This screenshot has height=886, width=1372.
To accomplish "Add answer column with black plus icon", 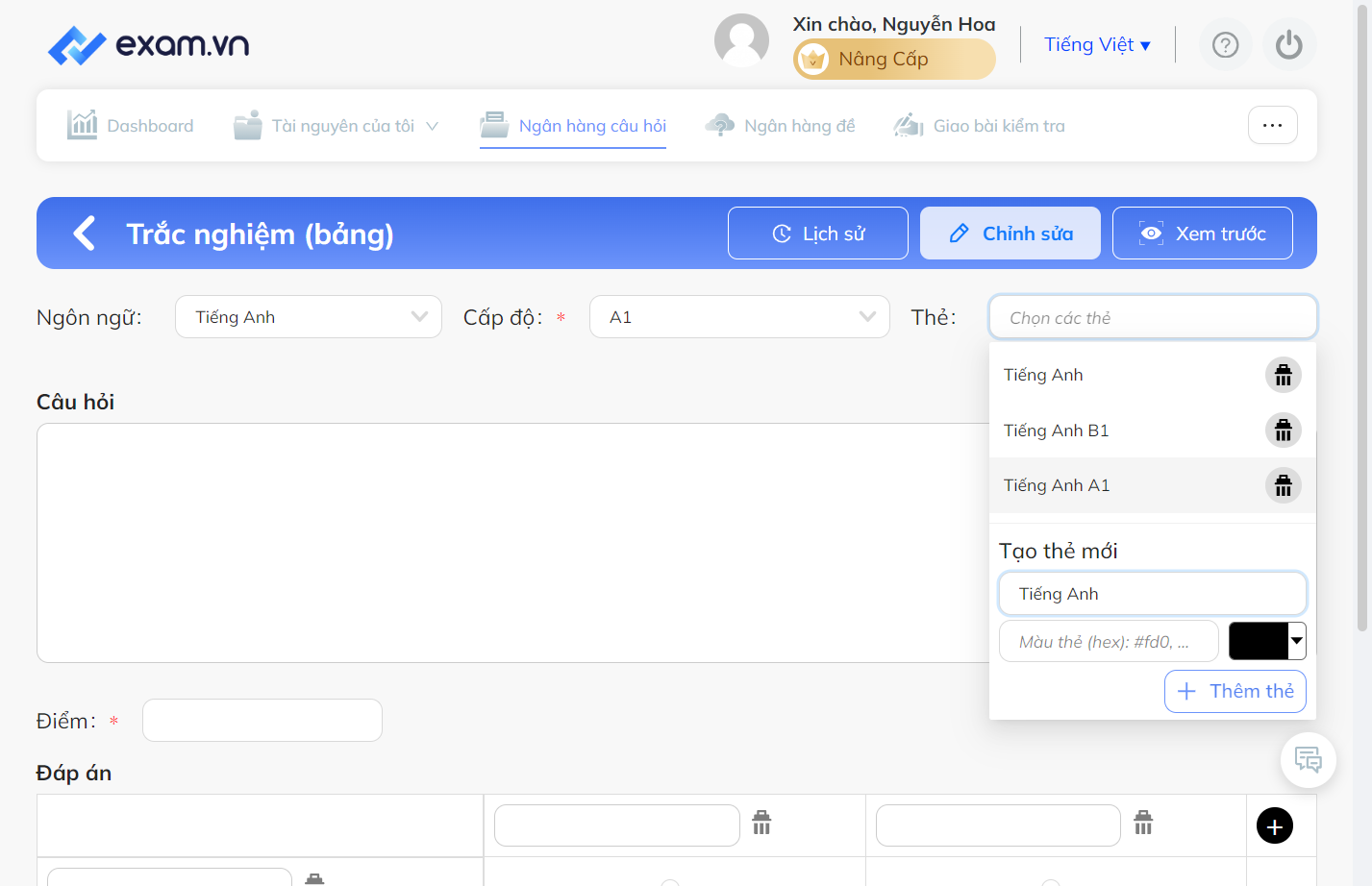I will coord(1274,825).
